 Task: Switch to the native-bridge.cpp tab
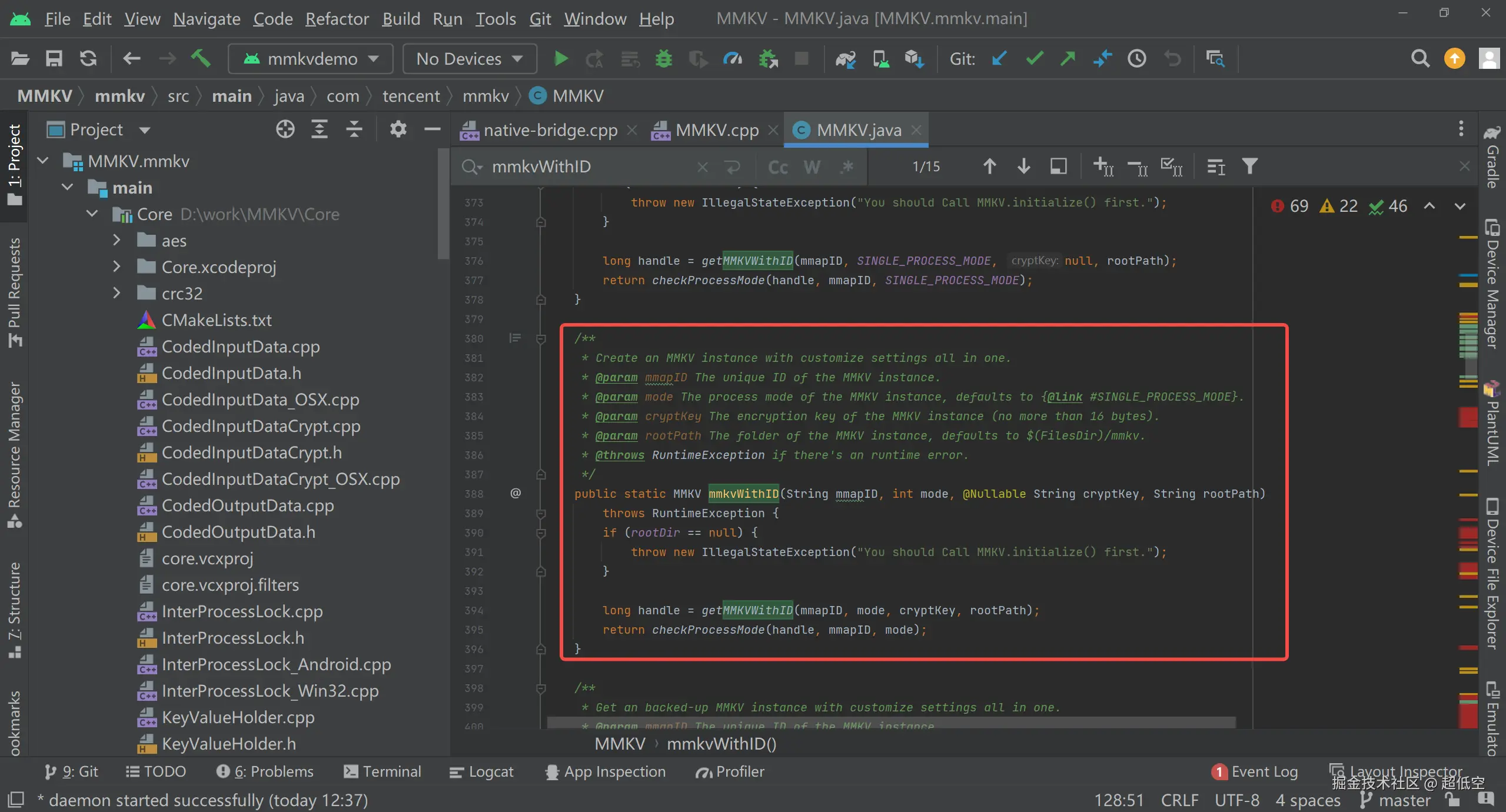[550, 130]
